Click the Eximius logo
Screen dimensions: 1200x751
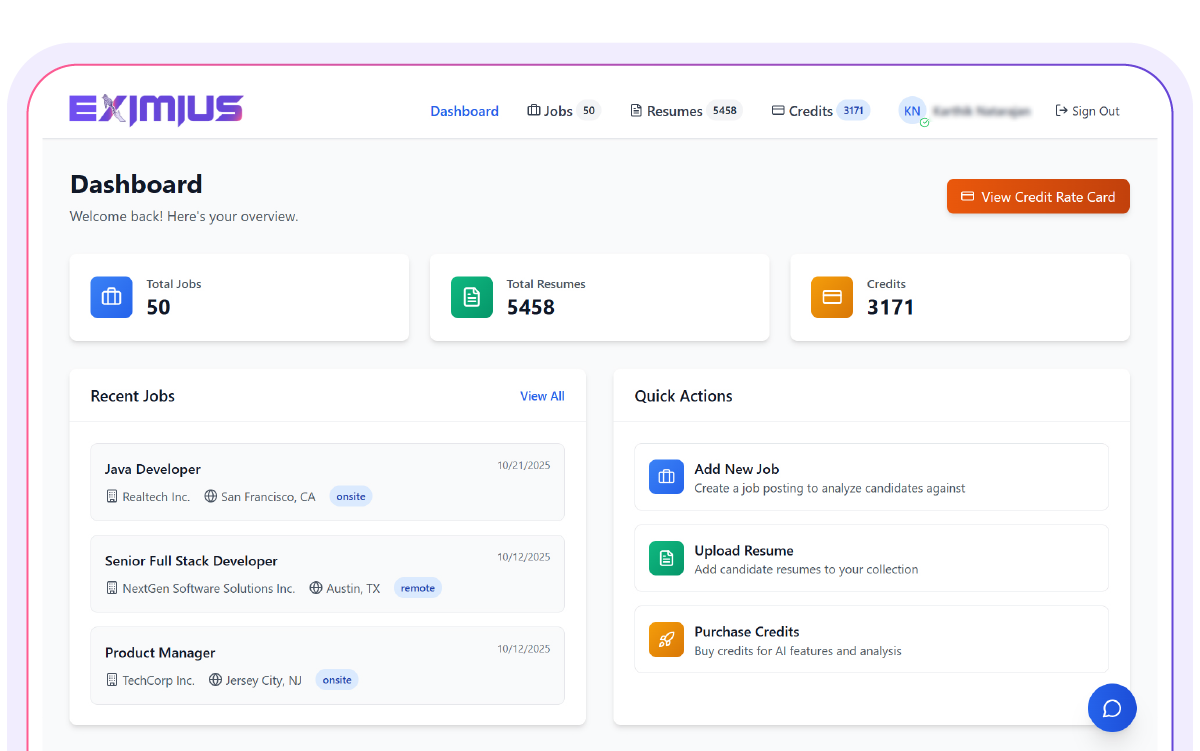point(156,110)
